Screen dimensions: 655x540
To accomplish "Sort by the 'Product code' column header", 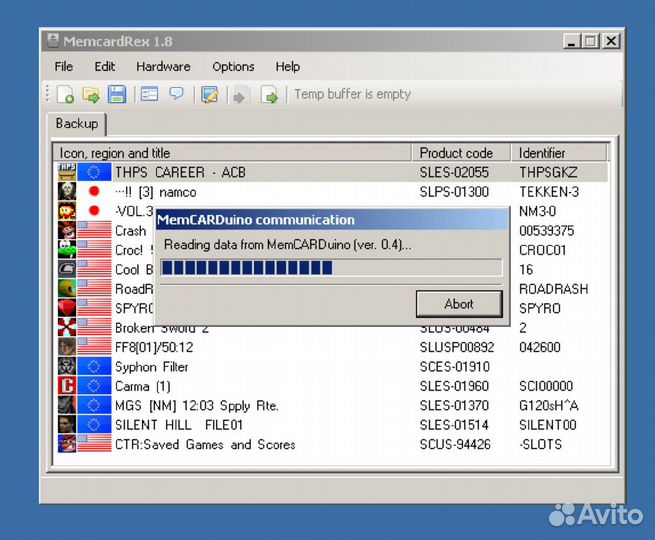I will [x=461, y=153].
